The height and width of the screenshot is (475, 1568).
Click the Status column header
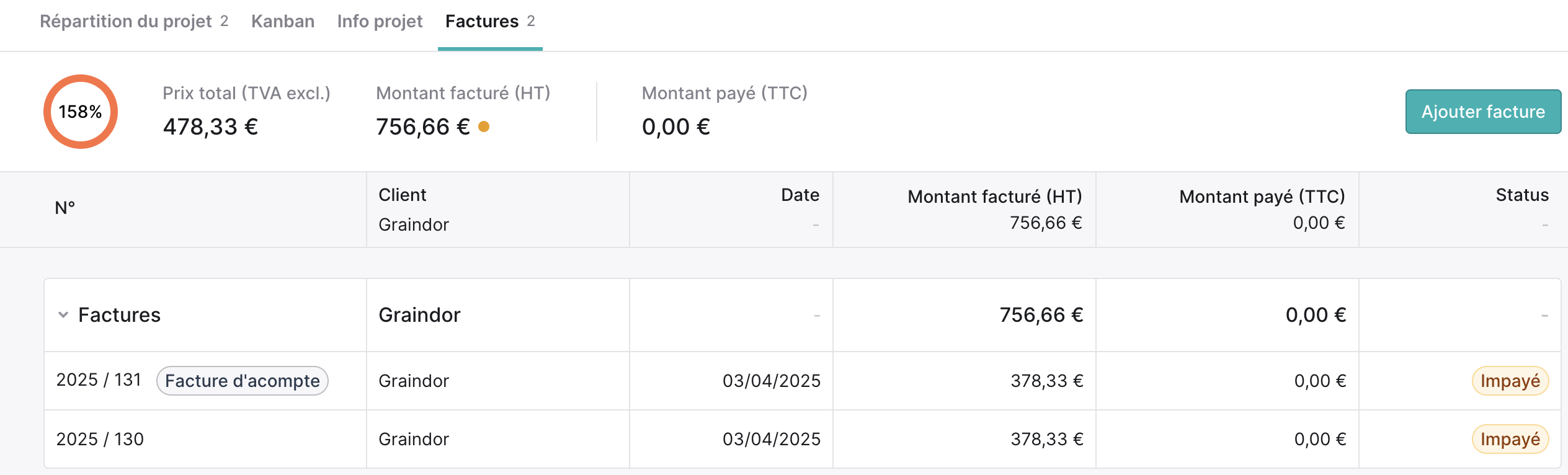coord(1522,195)
